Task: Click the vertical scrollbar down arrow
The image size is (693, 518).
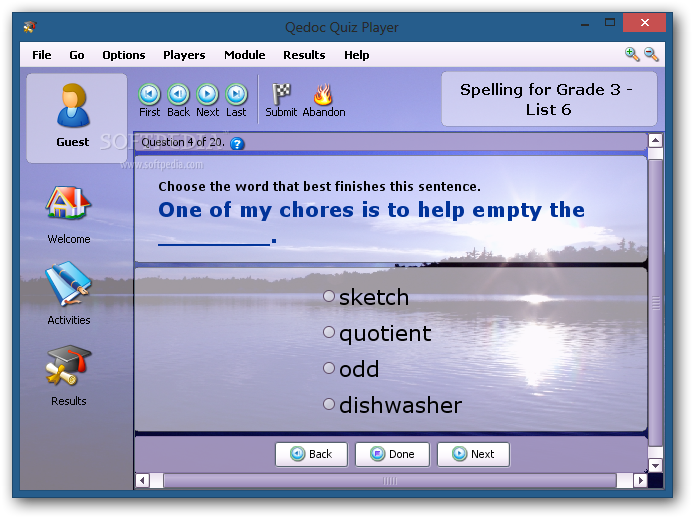Action: (655, 465)
